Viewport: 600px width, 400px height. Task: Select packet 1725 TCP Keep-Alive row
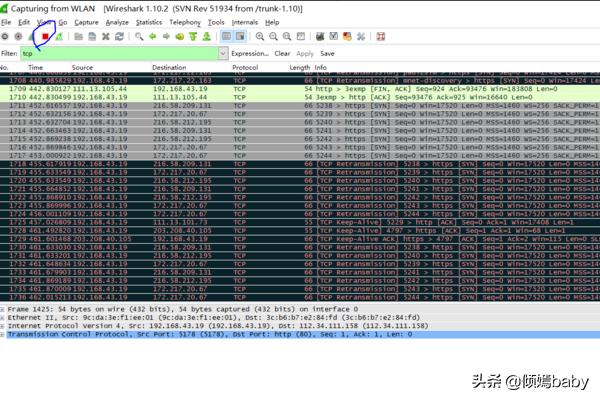[x=300, y=222]
